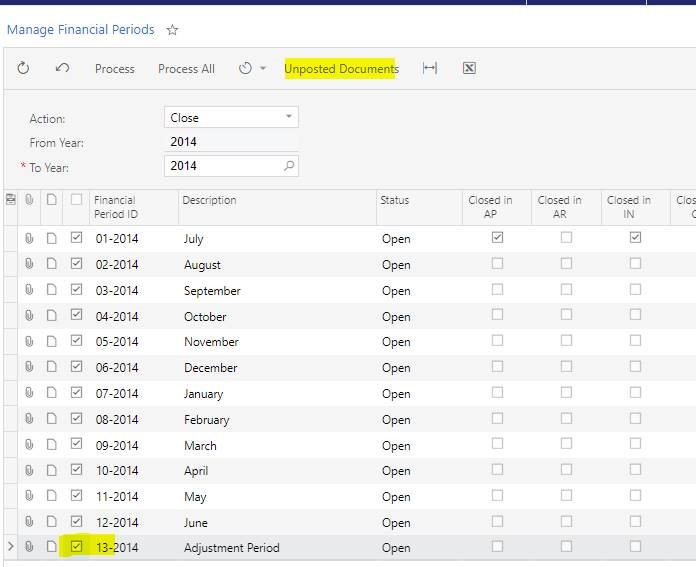Image resolution: width=696 pixels, height=567 pixels.
Task: Click the Refresh icon in toolbar
Action: pyautogui.click(x=24, y=68)
